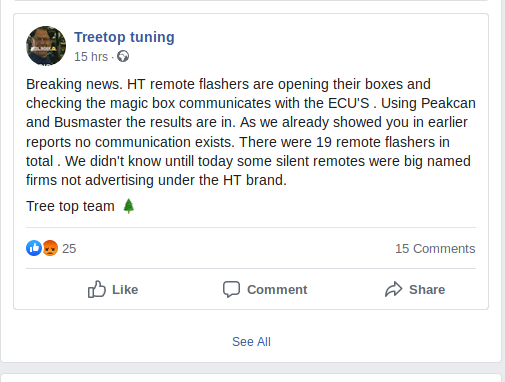
Task: Click the tree emoji after Tree top team
Action: tap(129, 206)
